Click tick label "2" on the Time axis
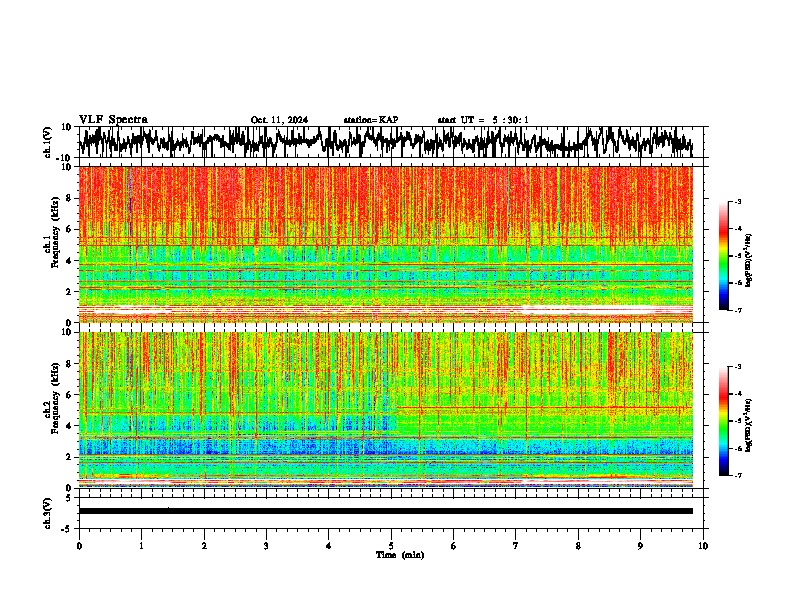Image resolution: width=792 pixels, height=612 pixels. click(204, 546)
